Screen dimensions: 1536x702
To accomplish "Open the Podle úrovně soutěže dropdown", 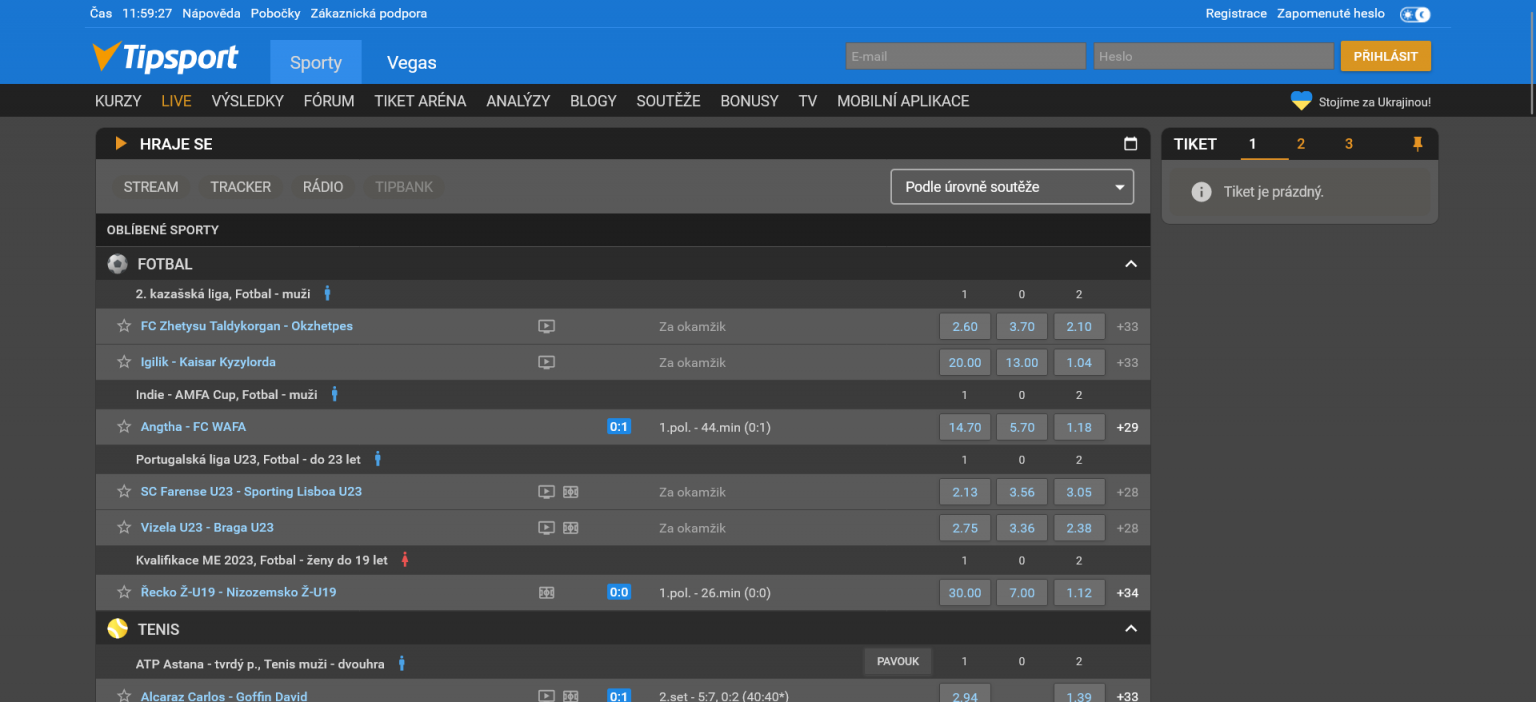I will [1012, 186].
